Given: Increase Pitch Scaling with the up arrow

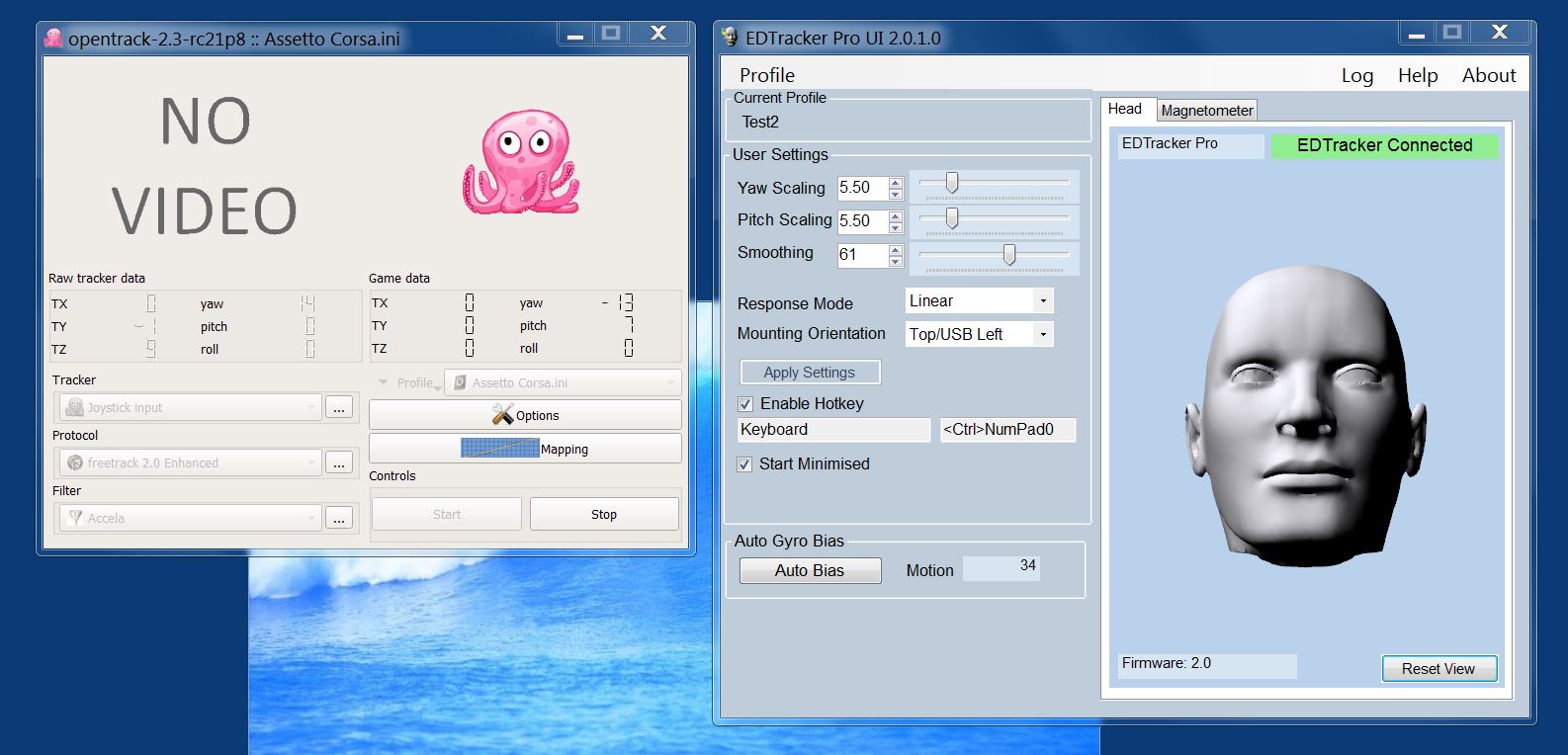Looking at the screenshot, I should coord(895,215).
